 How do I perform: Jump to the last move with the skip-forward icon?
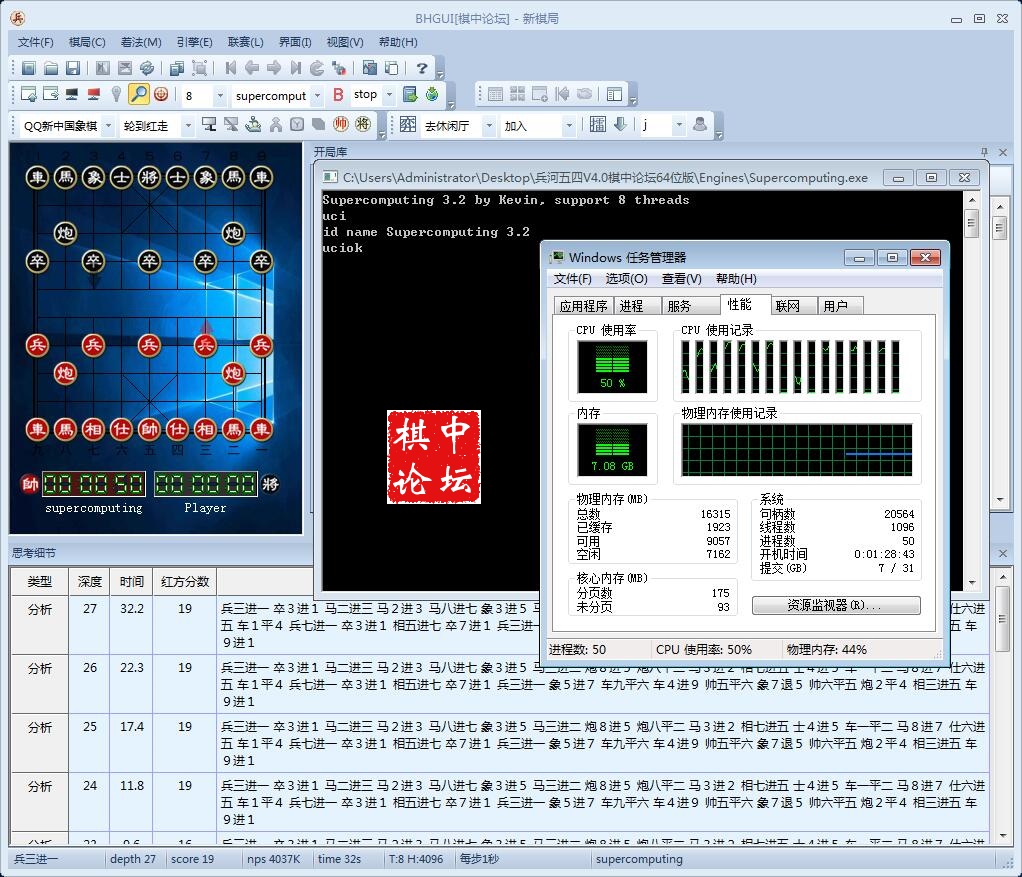[x=296, y=68]
